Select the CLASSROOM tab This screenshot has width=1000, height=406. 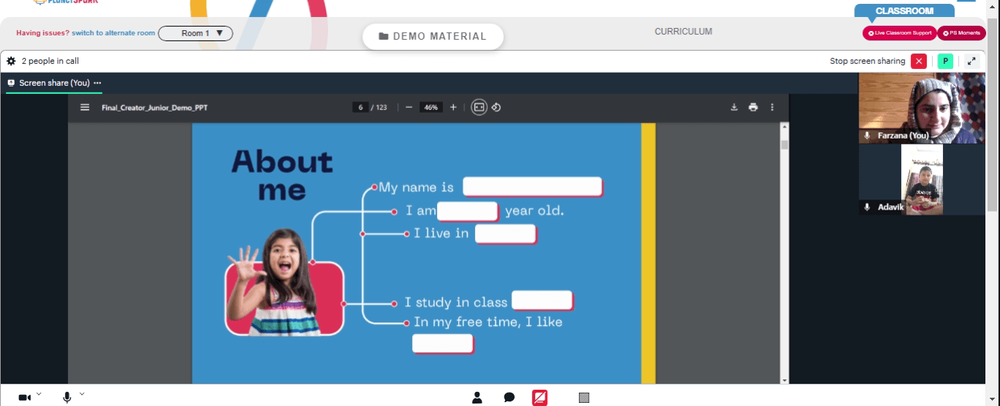(x=904, y=11)
